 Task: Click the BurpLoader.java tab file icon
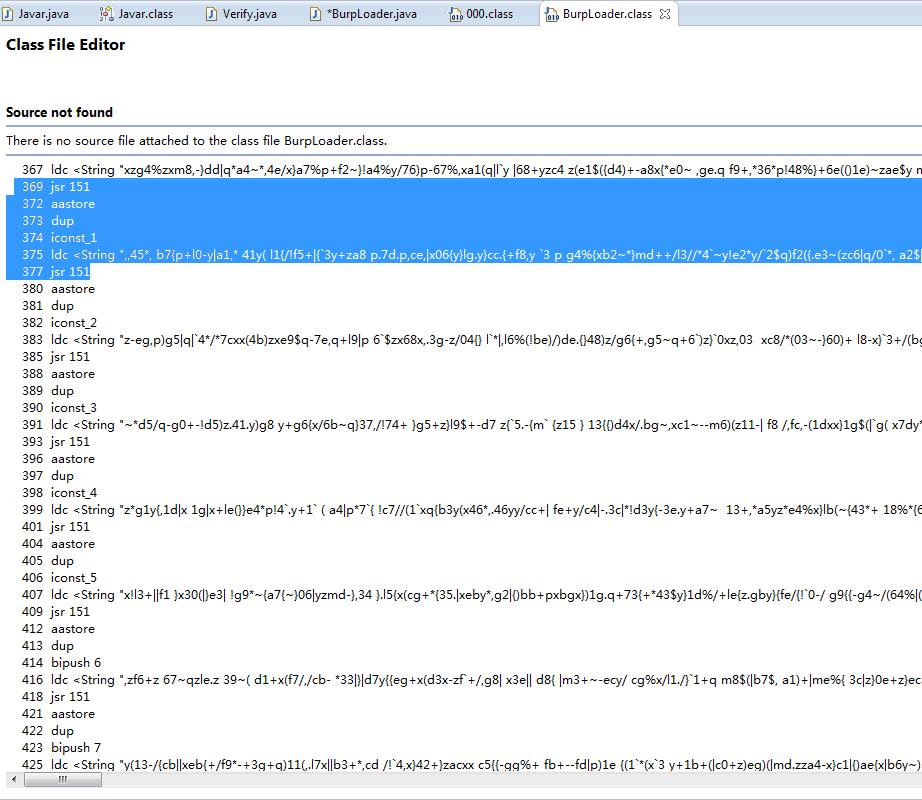pos(316,14)
